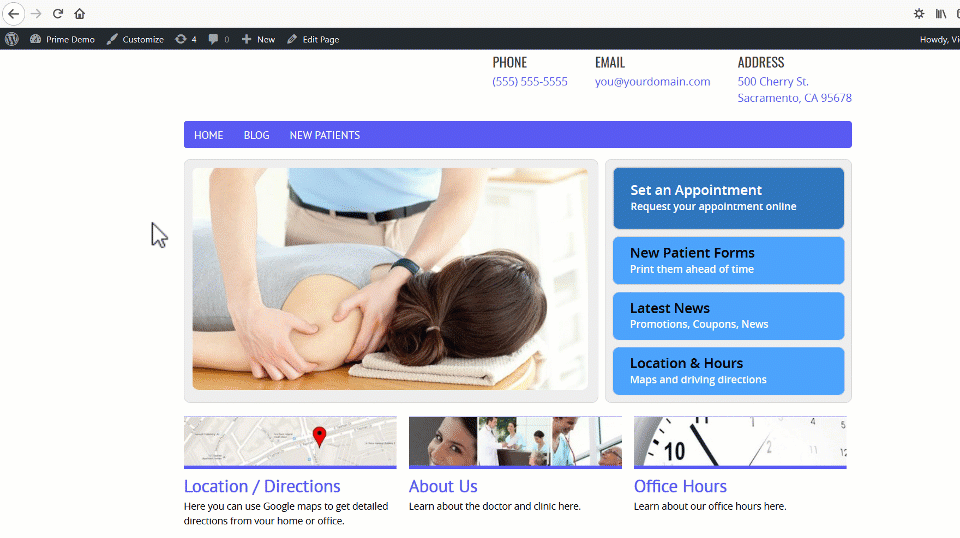Click the Latest News button
Image resolution: width=960 pixels, height=538 pixels.
(729, 316)
